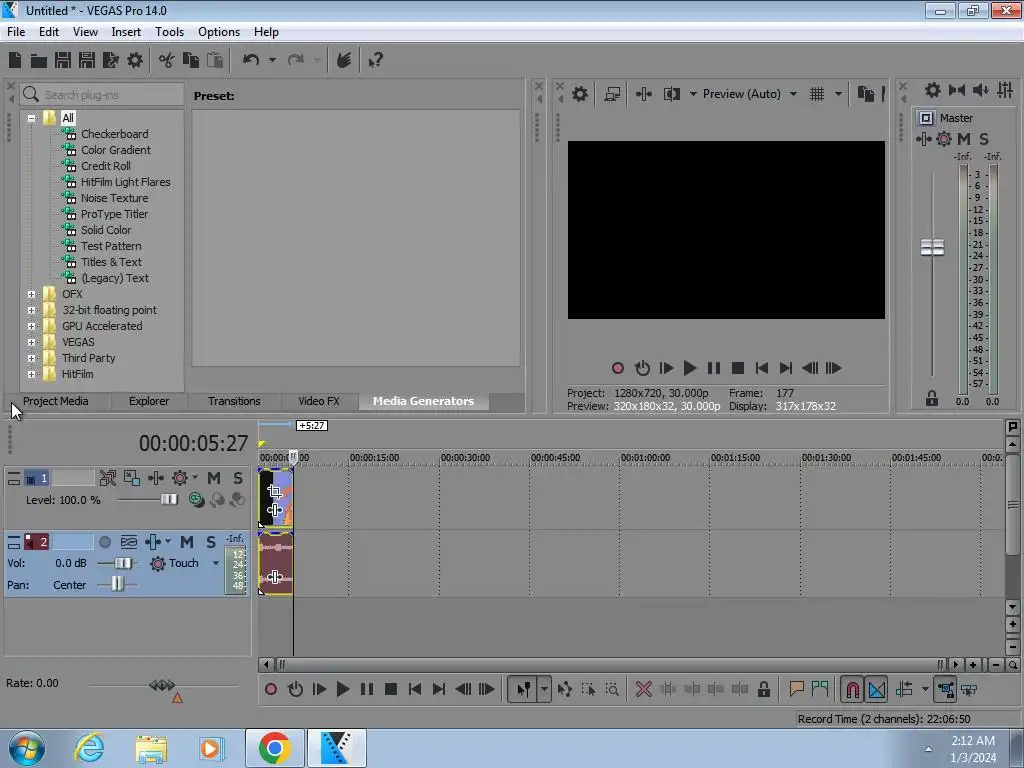The image size is (1024, 768).
Task: Click the Cut scissors icon
Action: tap(167, 60)
